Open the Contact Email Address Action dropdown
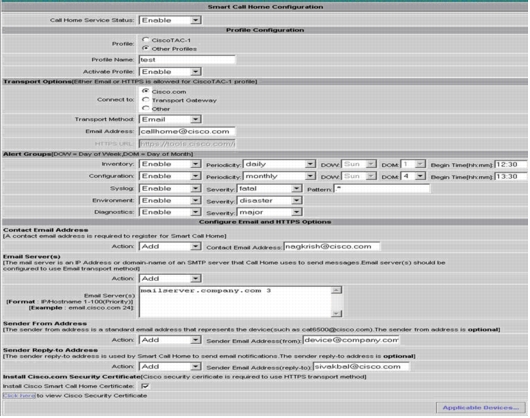The image size is (530, 418). tap(170, 247)
